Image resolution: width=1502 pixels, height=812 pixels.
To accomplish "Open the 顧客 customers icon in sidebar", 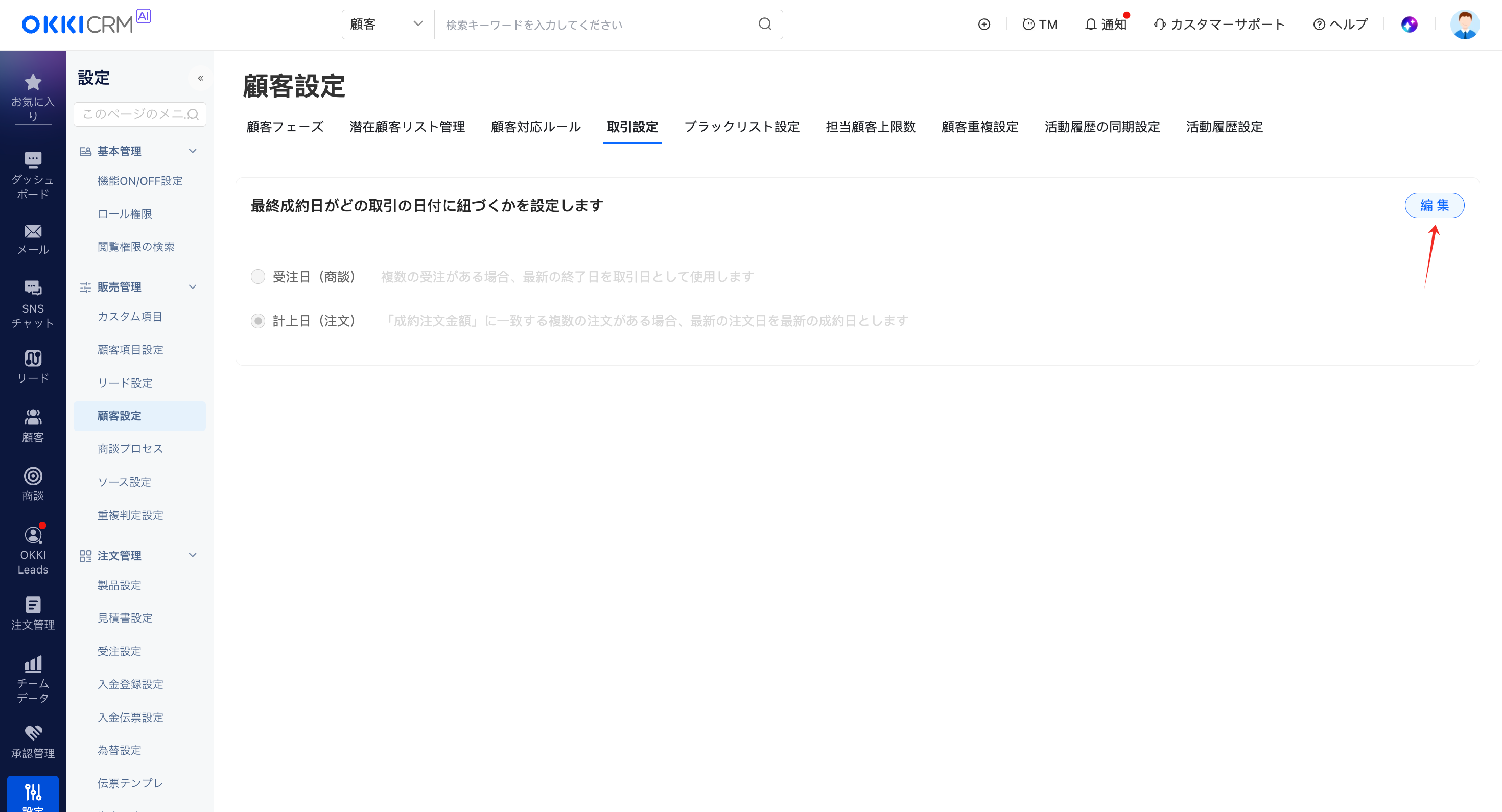I will pyautogui.click(x=33, y=417).
